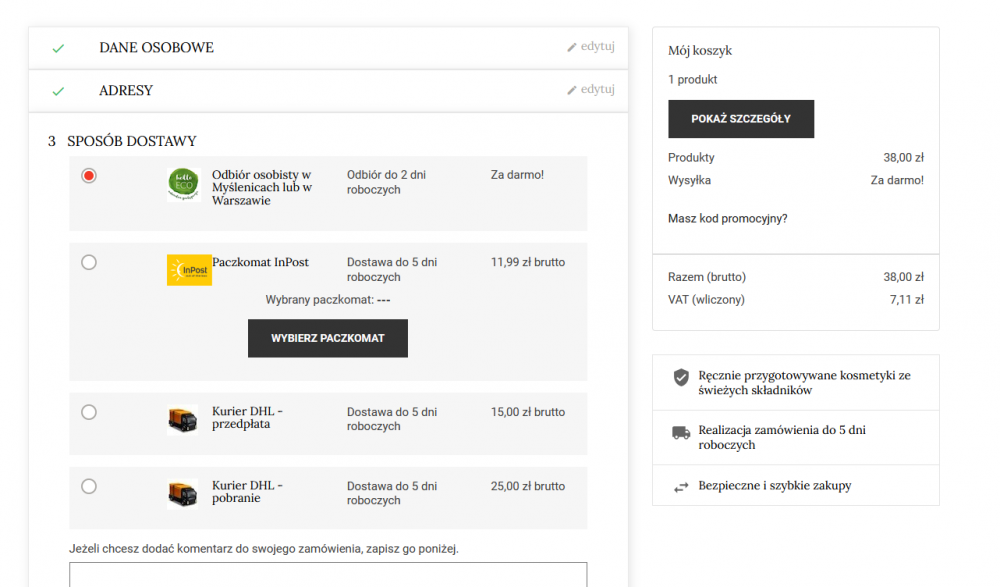
Task: Click the shield icon by handmade cosmetics
Action: click(681, 377)
